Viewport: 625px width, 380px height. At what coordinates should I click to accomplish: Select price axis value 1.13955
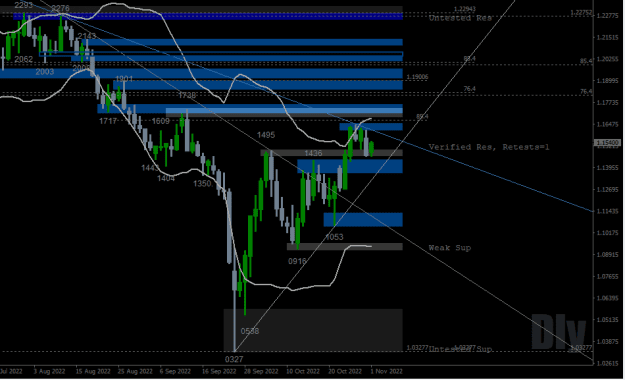607,168
